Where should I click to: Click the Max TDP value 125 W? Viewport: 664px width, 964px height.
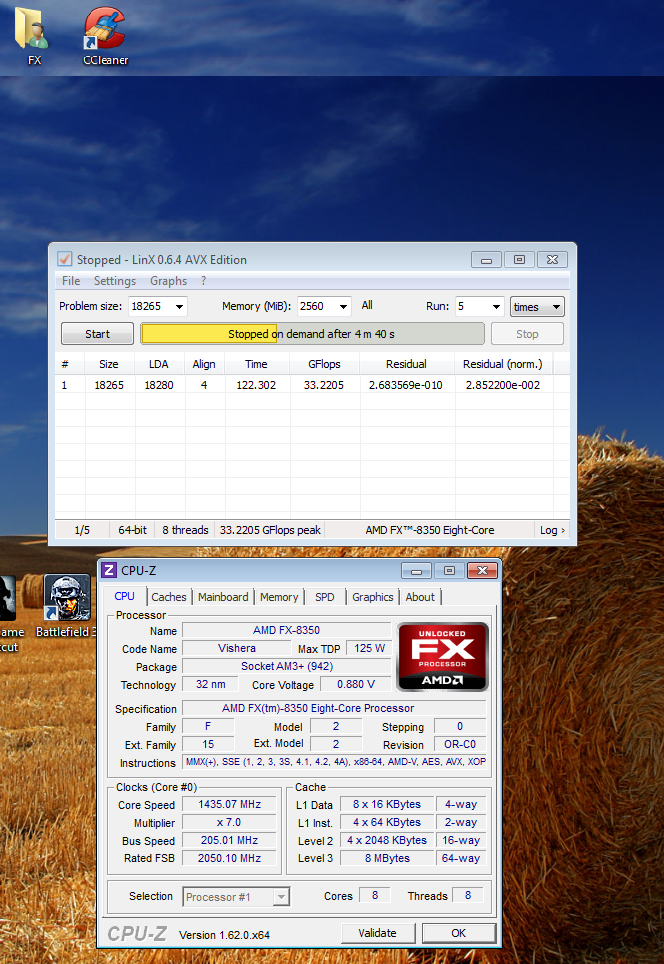pyautogui.click(x=369, y=648)
